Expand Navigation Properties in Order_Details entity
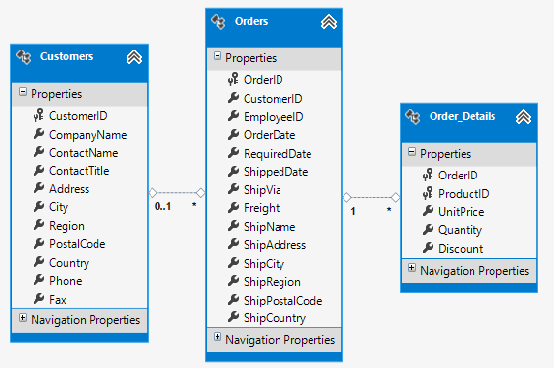This screenshot has height=368, width=554. pyautogui.click(x=412, y=268)
